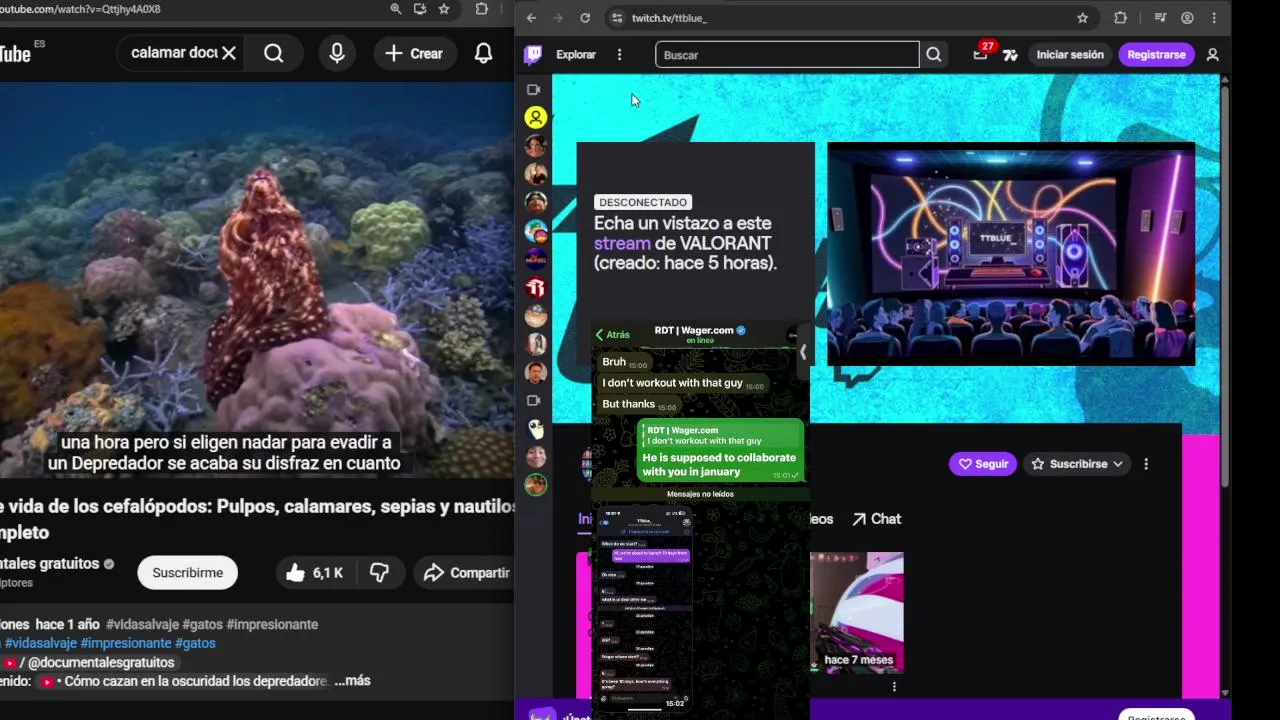Screen dimensions: 1280x720
Task: Click the verified badge next to channel name
Action: coord(109,564)
